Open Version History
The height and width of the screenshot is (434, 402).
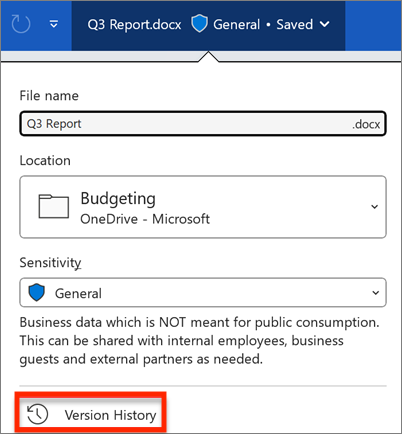pos(90,413)
